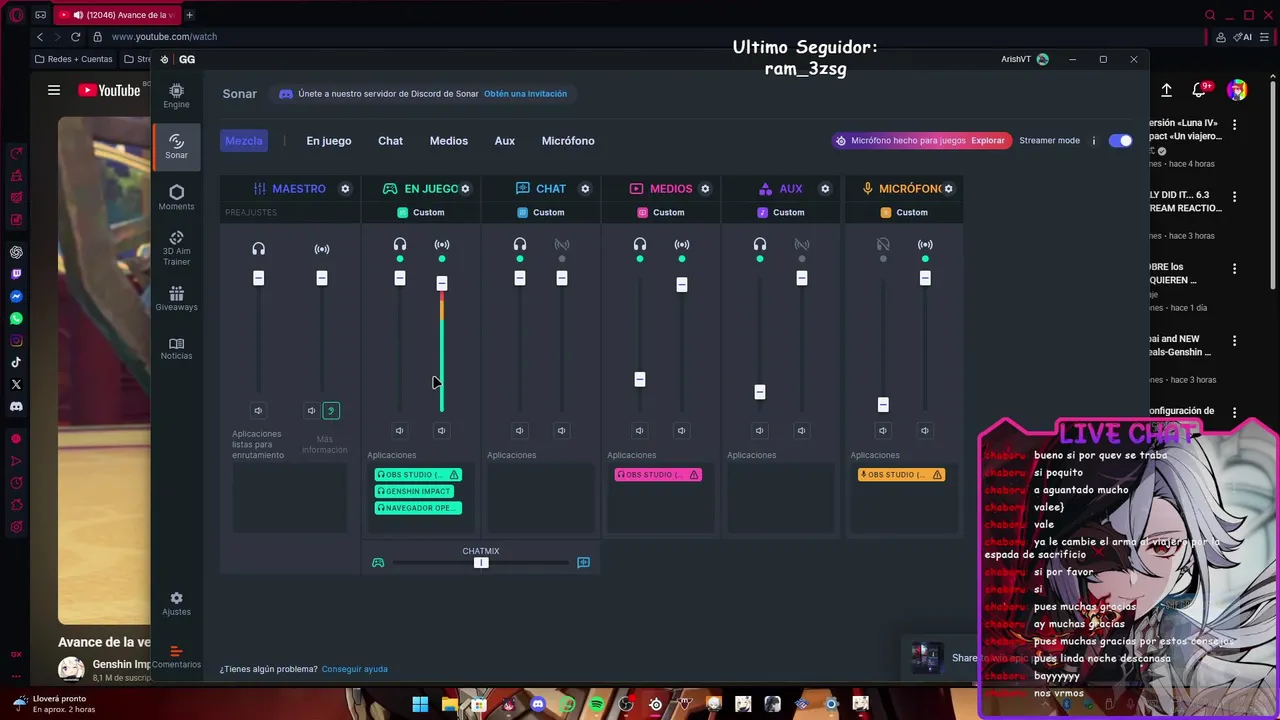Viewport: 1280px width, 720px height.
Task: Select the Mezcla tab
Action: pos(244,141)
